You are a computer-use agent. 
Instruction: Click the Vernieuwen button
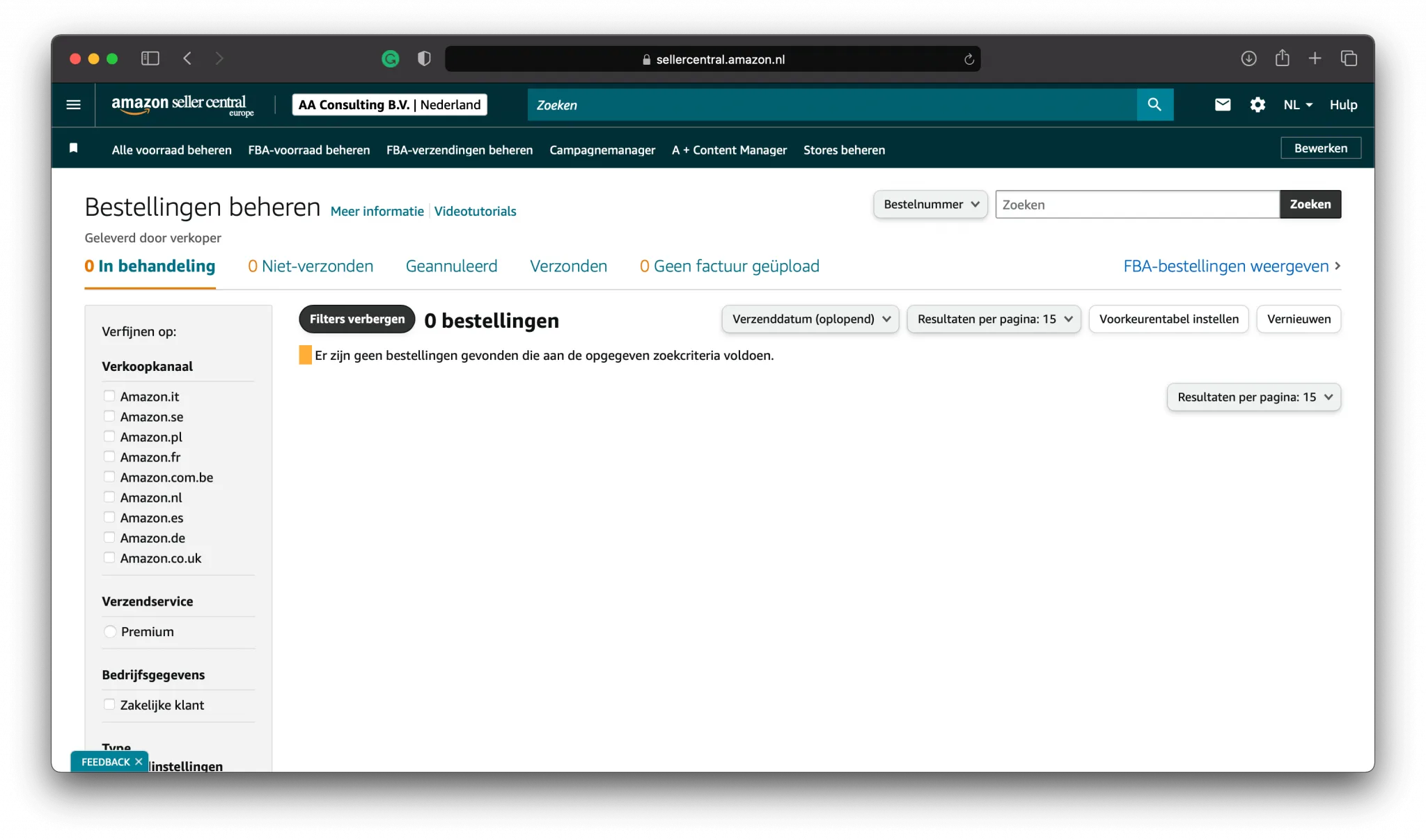pyautogui.click(x=1299, y=319)
